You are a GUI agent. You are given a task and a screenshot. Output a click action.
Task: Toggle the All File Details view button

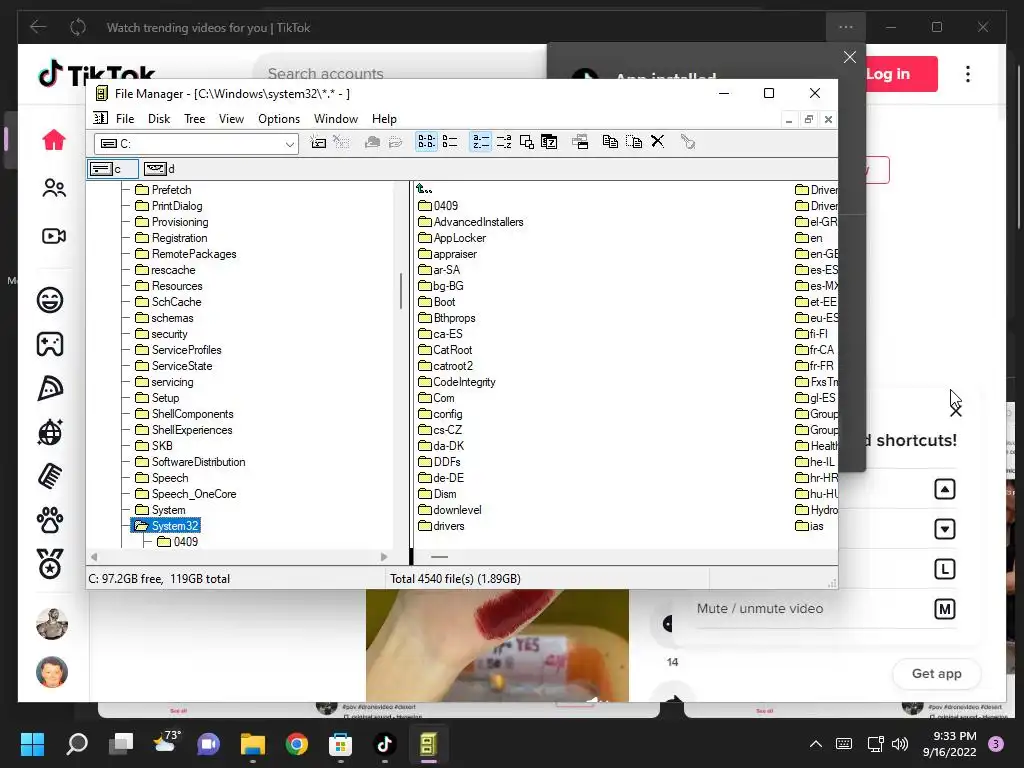(450, 142)
